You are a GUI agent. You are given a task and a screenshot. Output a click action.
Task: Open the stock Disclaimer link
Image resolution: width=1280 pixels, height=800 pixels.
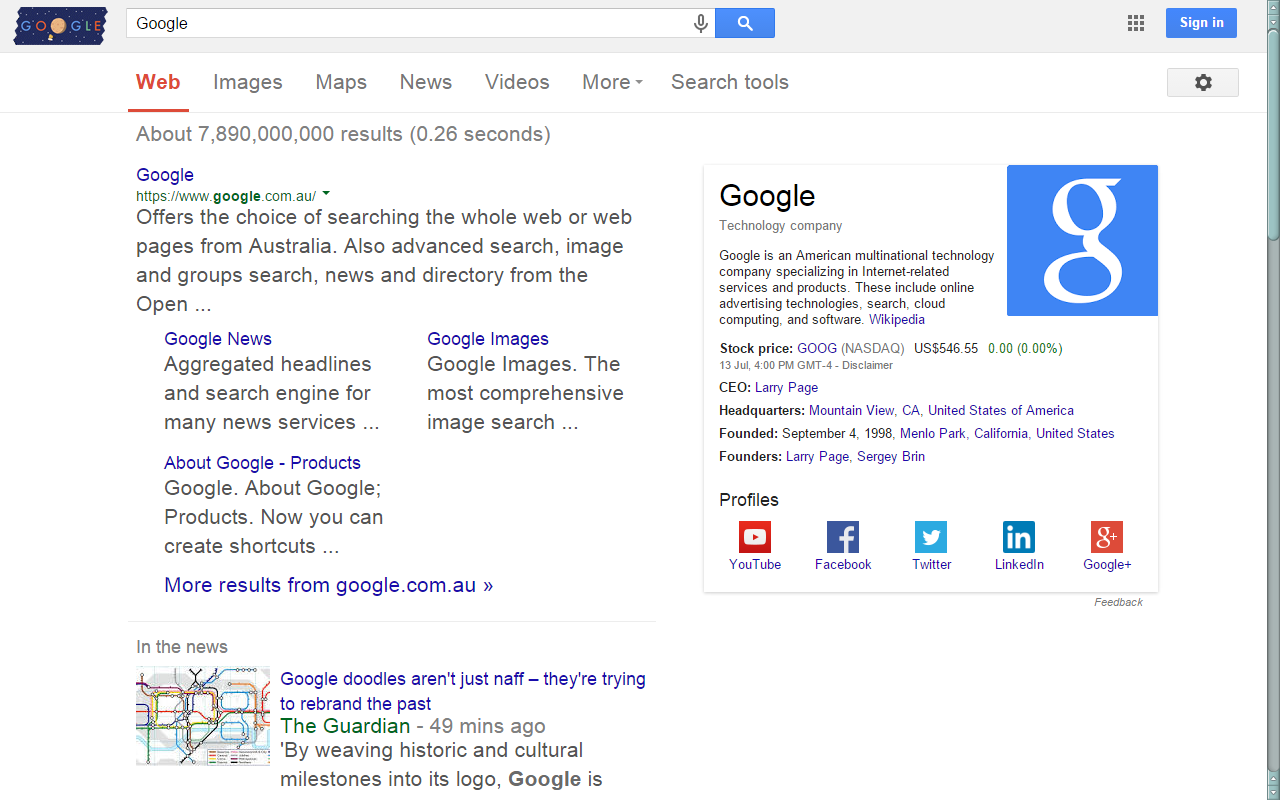coord(867,365)
